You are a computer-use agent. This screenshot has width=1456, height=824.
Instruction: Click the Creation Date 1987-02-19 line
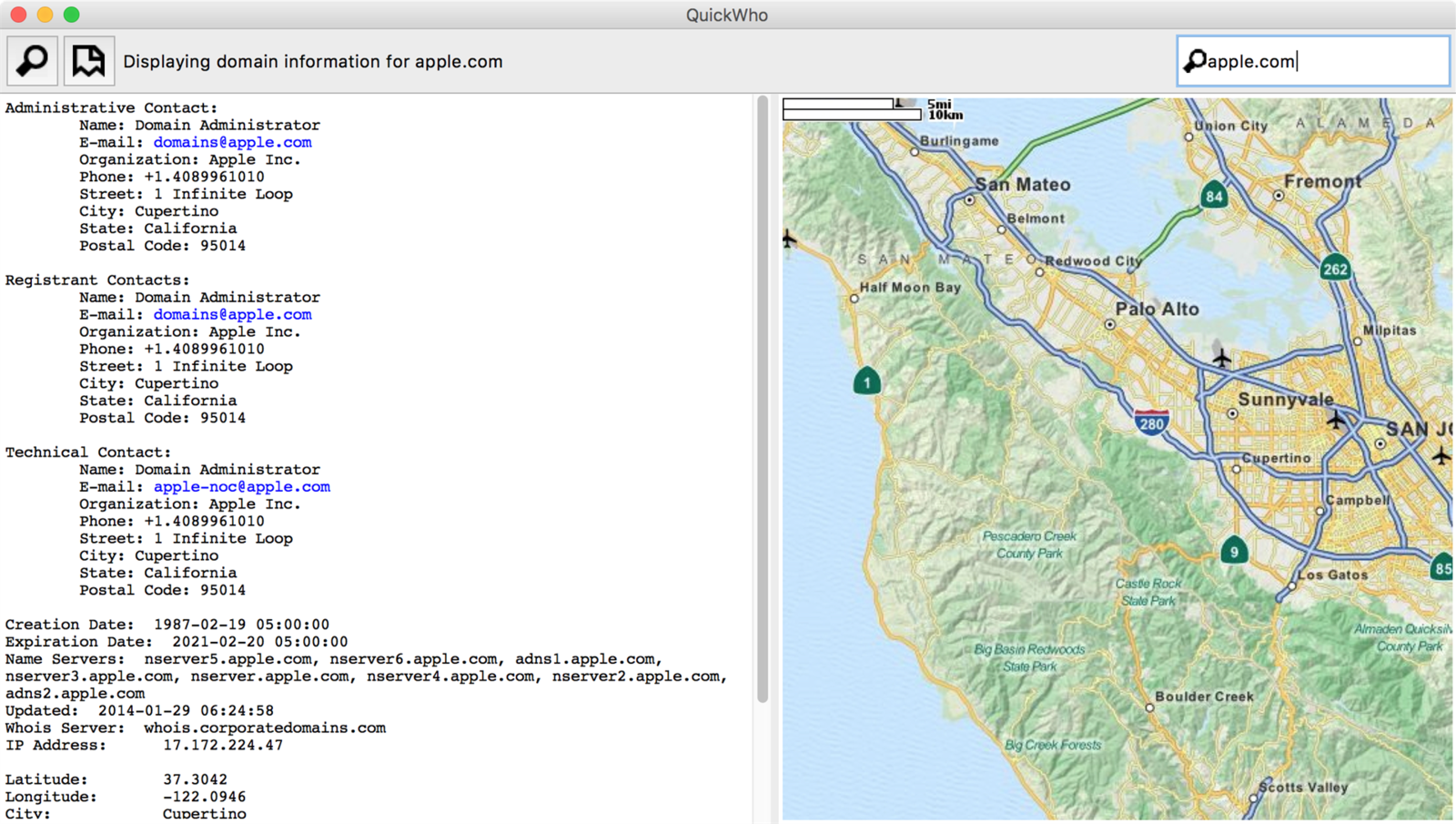pyautogui.click(x=167, y=625)
